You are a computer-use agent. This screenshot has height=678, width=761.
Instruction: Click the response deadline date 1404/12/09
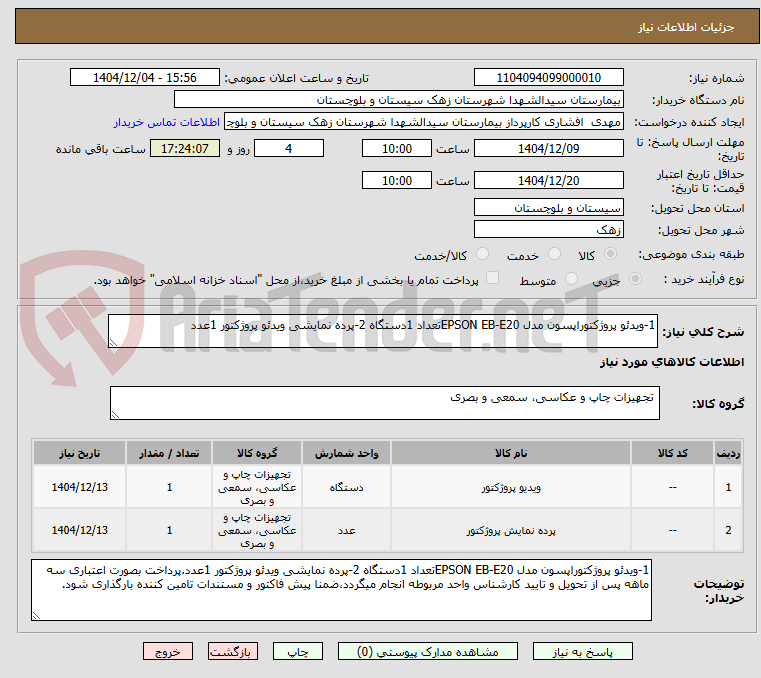(549, 149)
